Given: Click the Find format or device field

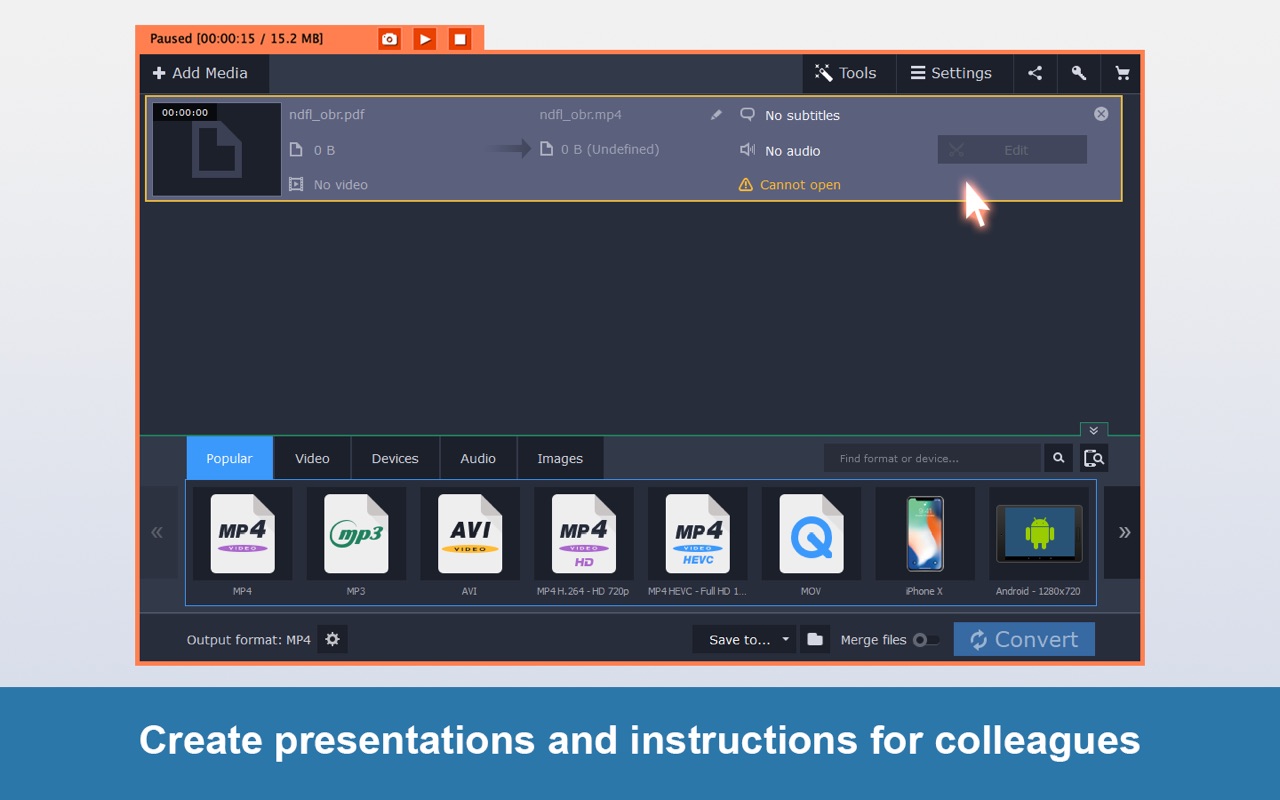Looking at the screenshot, I should (932, 458).
